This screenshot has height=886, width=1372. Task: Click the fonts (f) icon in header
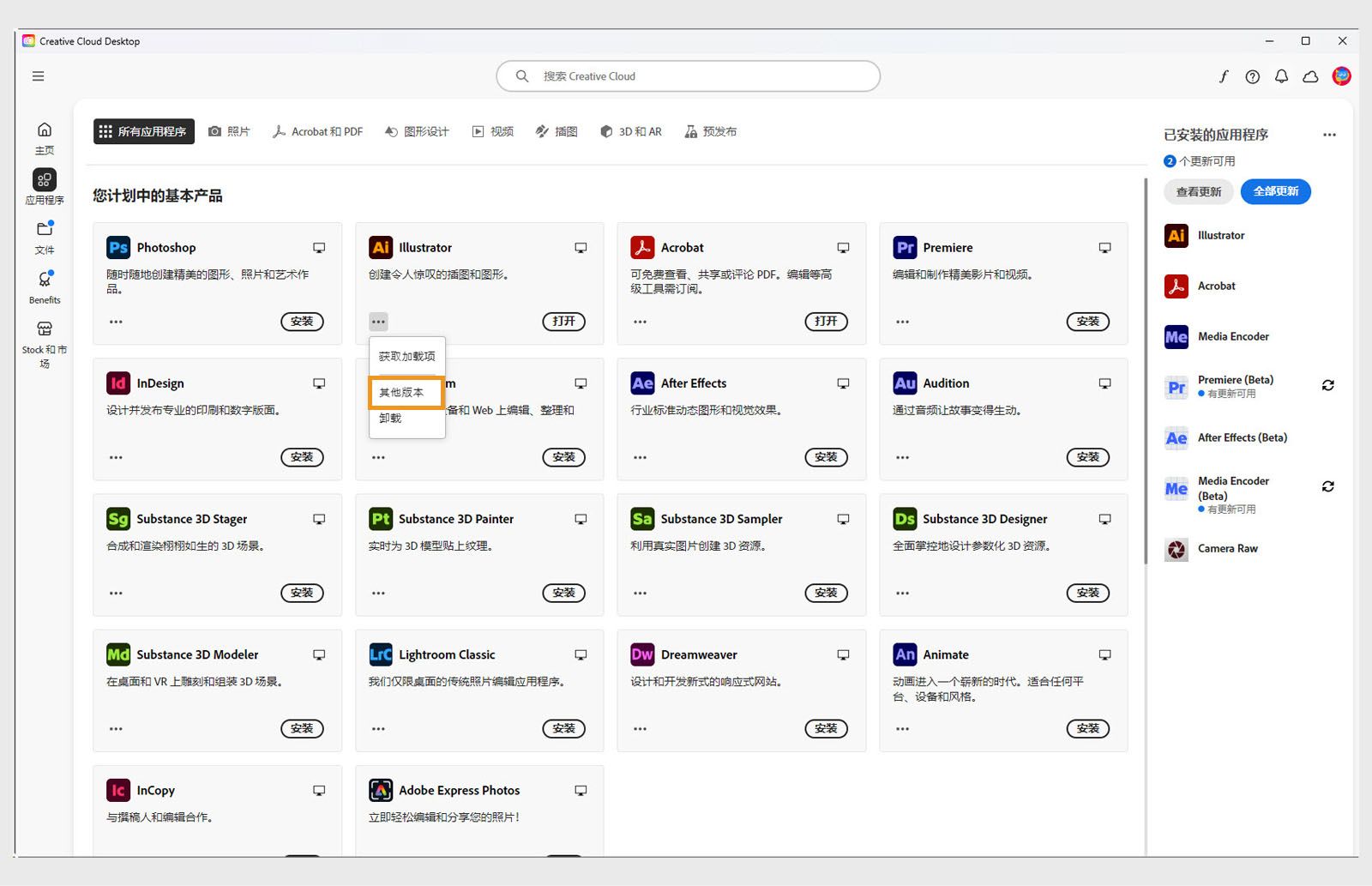click(1224, 76)
